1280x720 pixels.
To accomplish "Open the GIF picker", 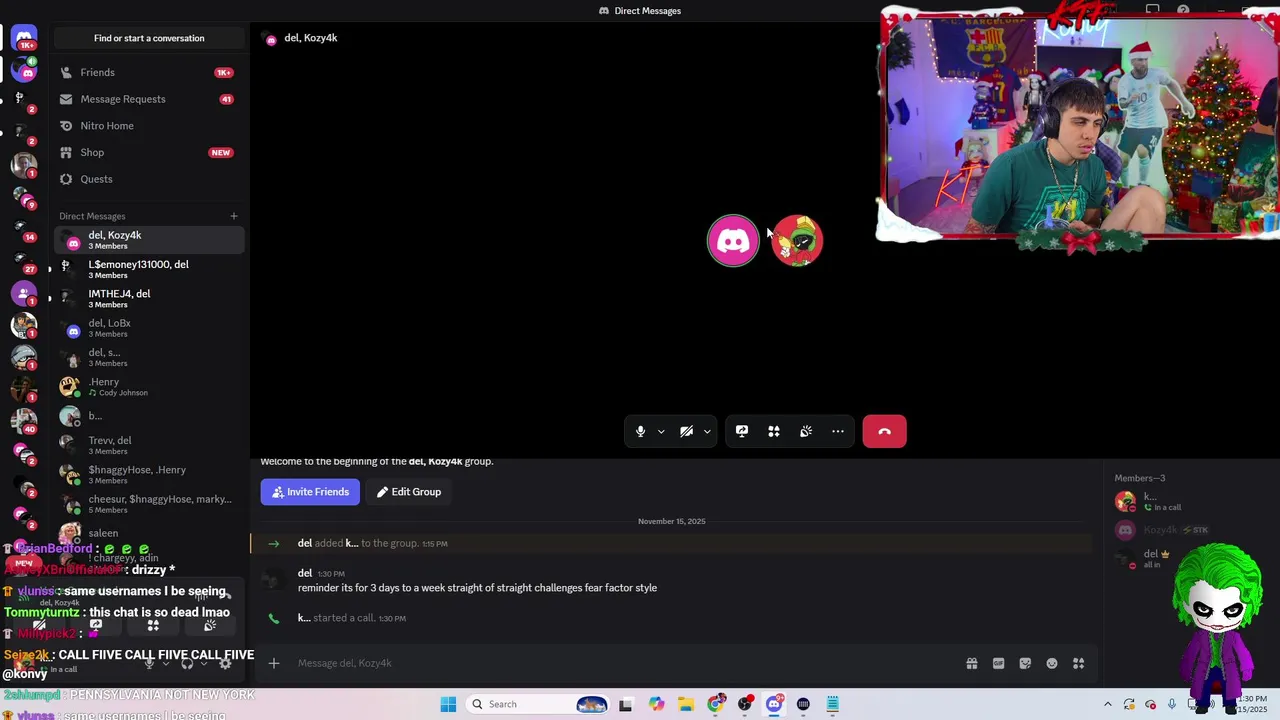I will pos(998,663).
